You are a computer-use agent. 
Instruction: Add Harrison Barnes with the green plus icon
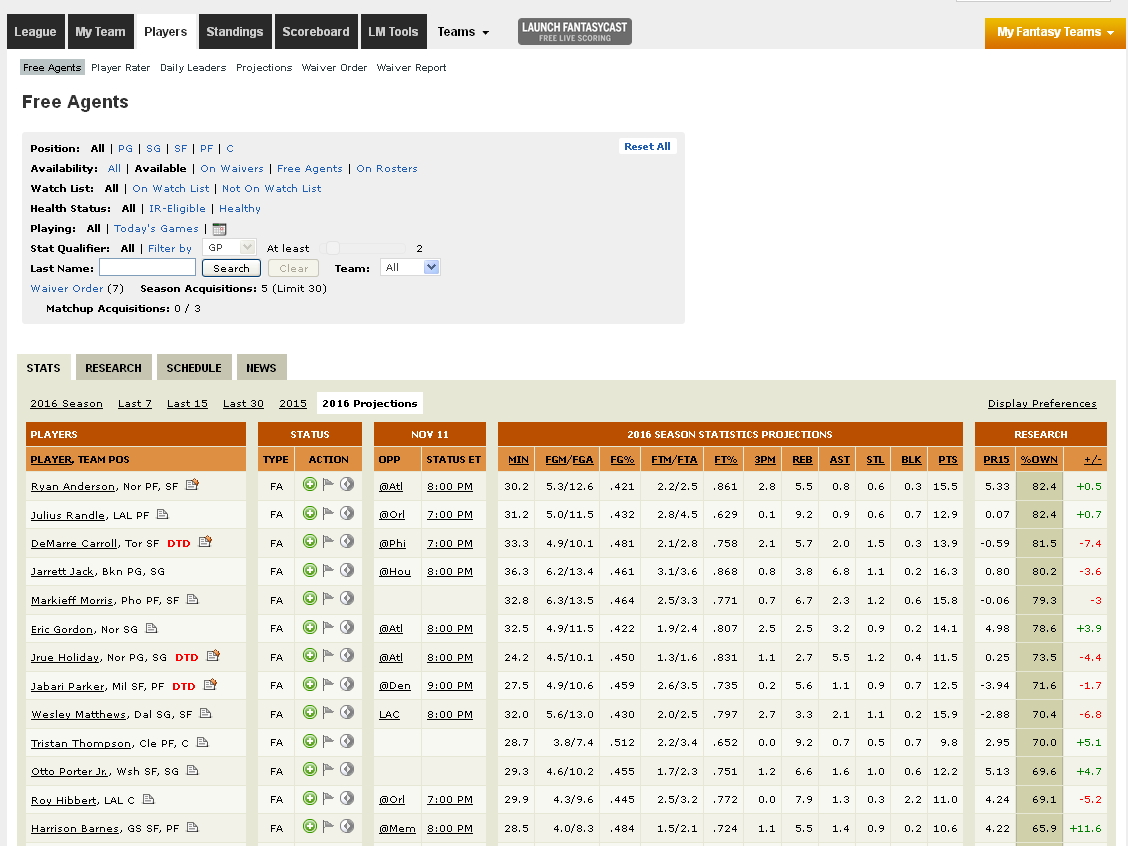[x=309, y=827]
